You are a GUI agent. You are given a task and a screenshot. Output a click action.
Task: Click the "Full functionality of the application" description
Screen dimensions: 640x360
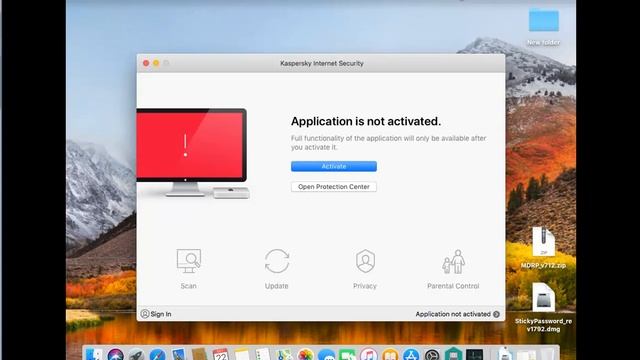click(389, 142)
